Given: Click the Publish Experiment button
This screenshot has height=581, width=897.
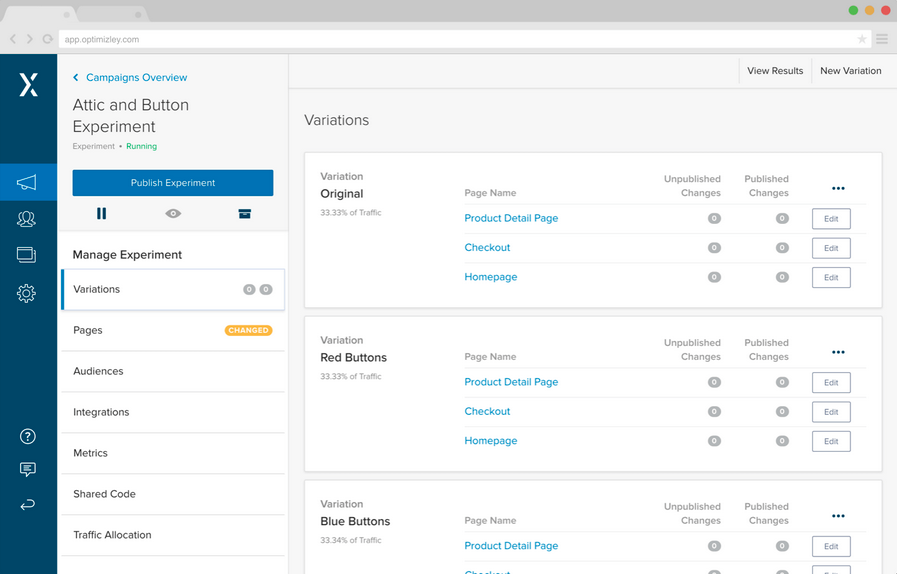Looking at the screenshot, I should [x=173, y=183].
